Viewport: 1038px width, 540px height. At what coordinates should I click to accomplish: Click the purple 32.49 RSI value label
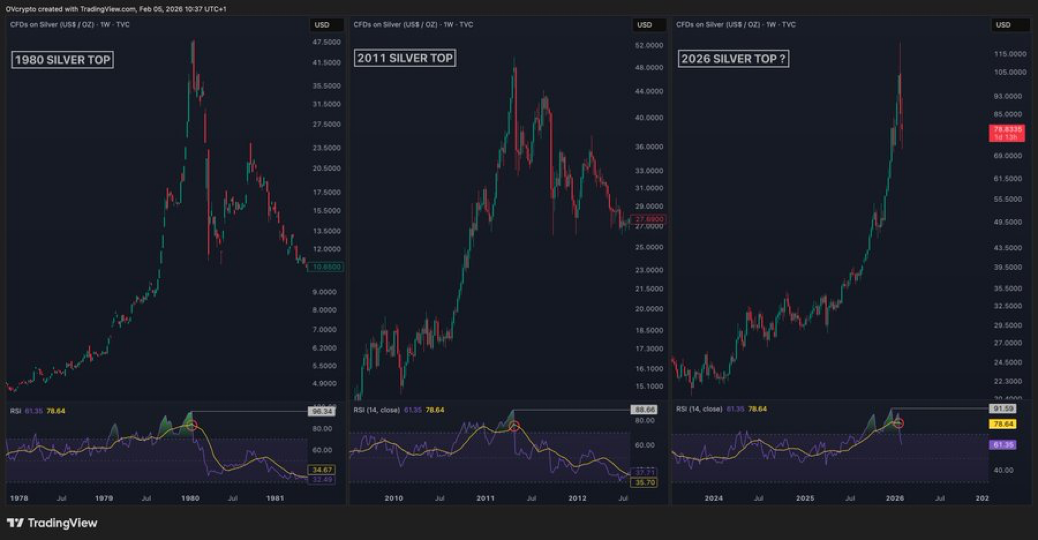(x=322, y=479)
